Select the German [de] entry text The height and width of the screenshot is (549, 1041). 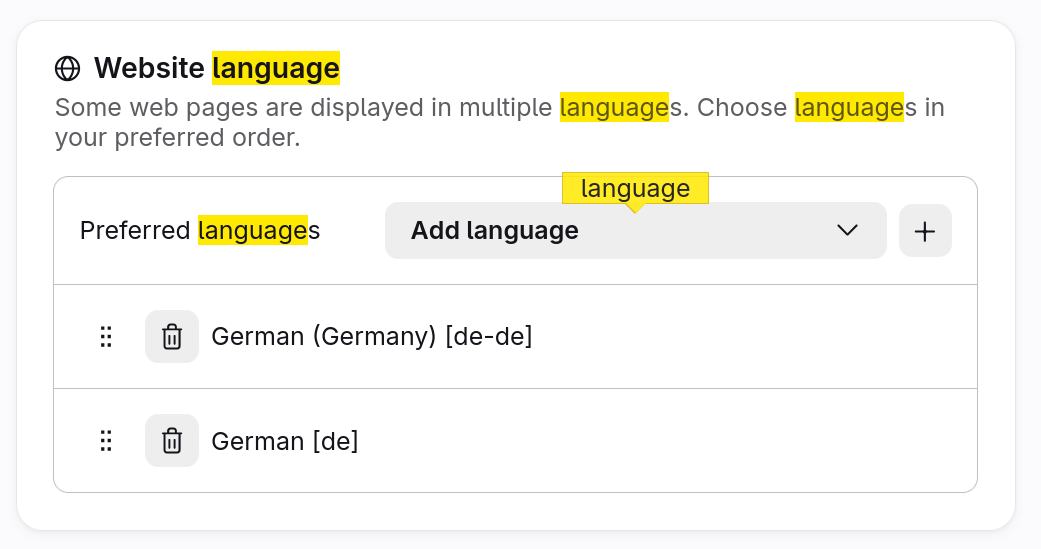(285, 441)
